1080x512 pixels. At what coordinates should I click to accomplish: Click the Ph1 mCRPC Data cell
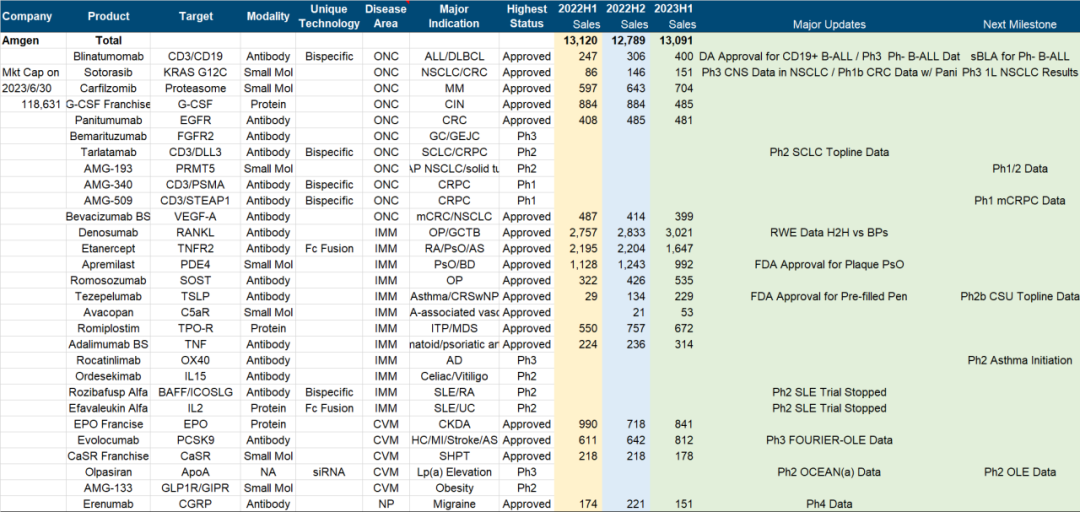click(1019, 201)
